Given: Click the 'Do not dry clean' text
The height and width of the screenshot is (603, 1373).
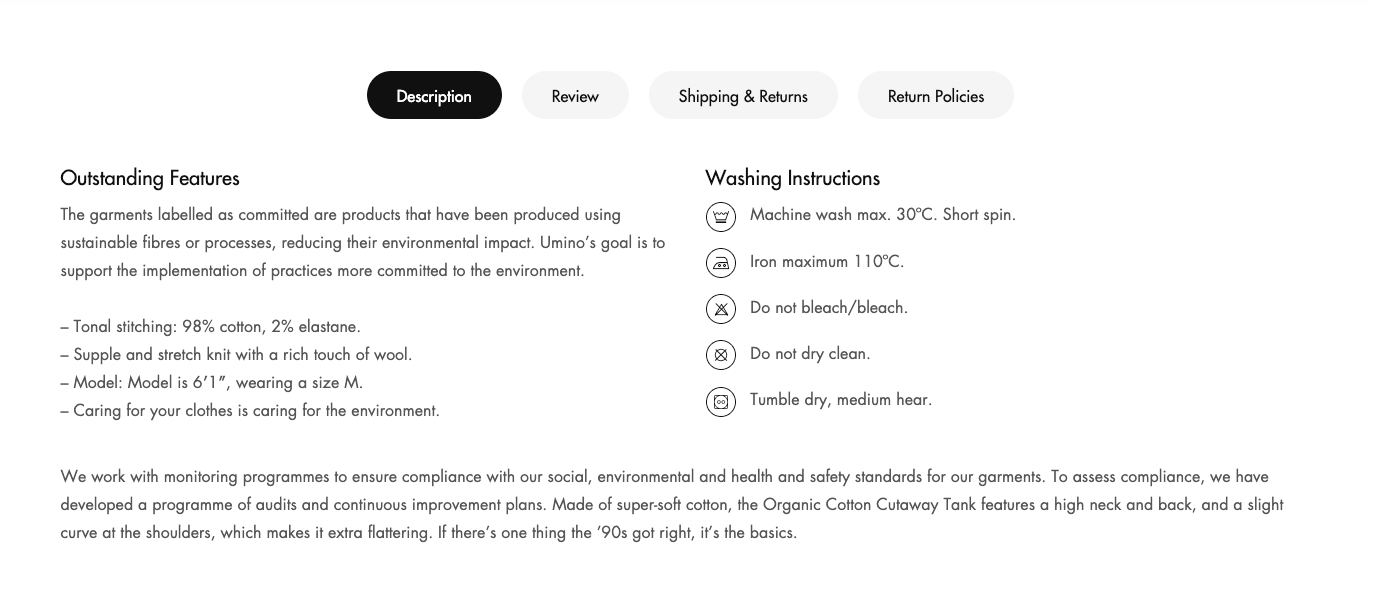Looking at the screenshot, I should click(810, 354).
